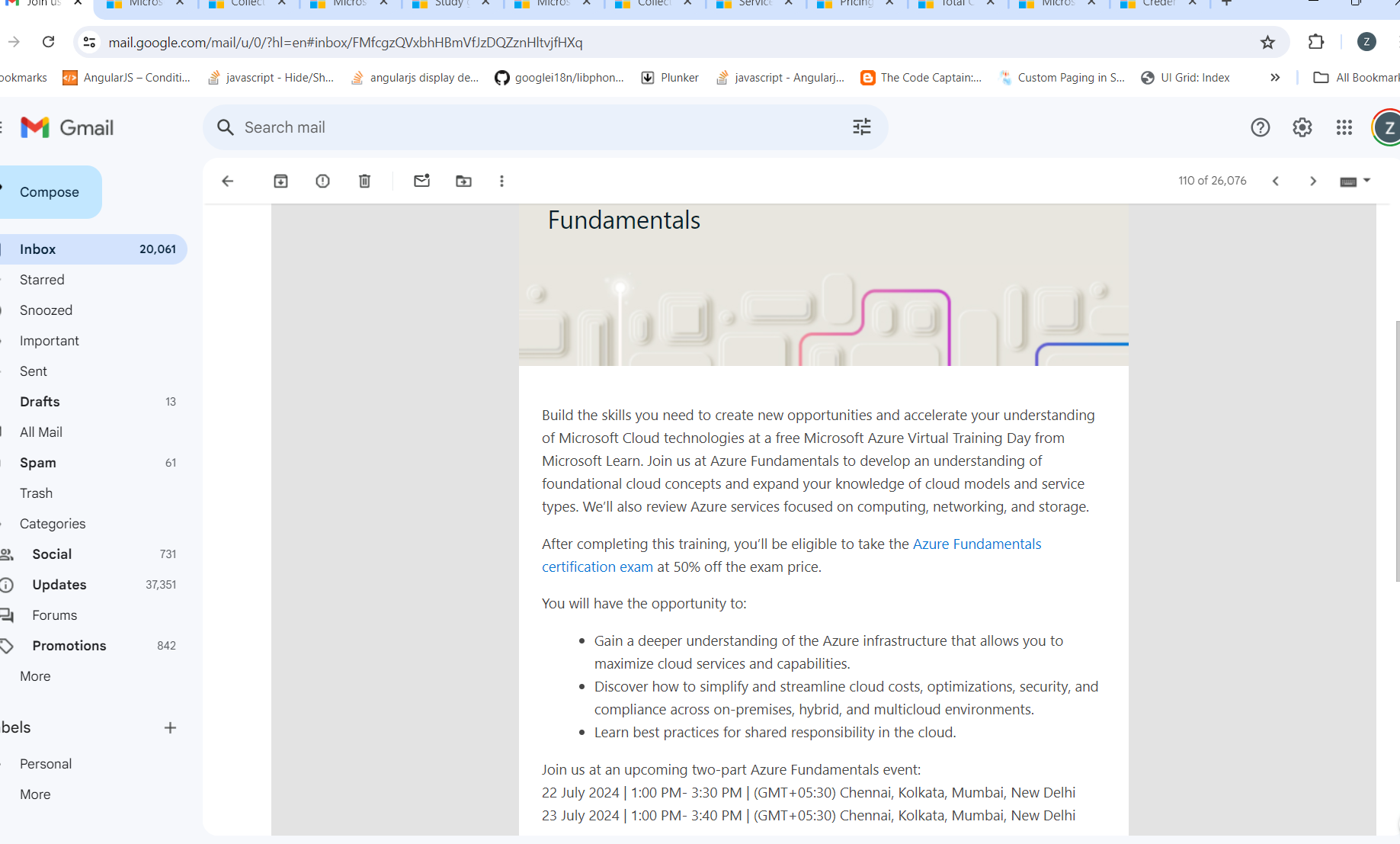Open a new browser tab
The height and width of the screenshot is (844, 1400).
1227,3
